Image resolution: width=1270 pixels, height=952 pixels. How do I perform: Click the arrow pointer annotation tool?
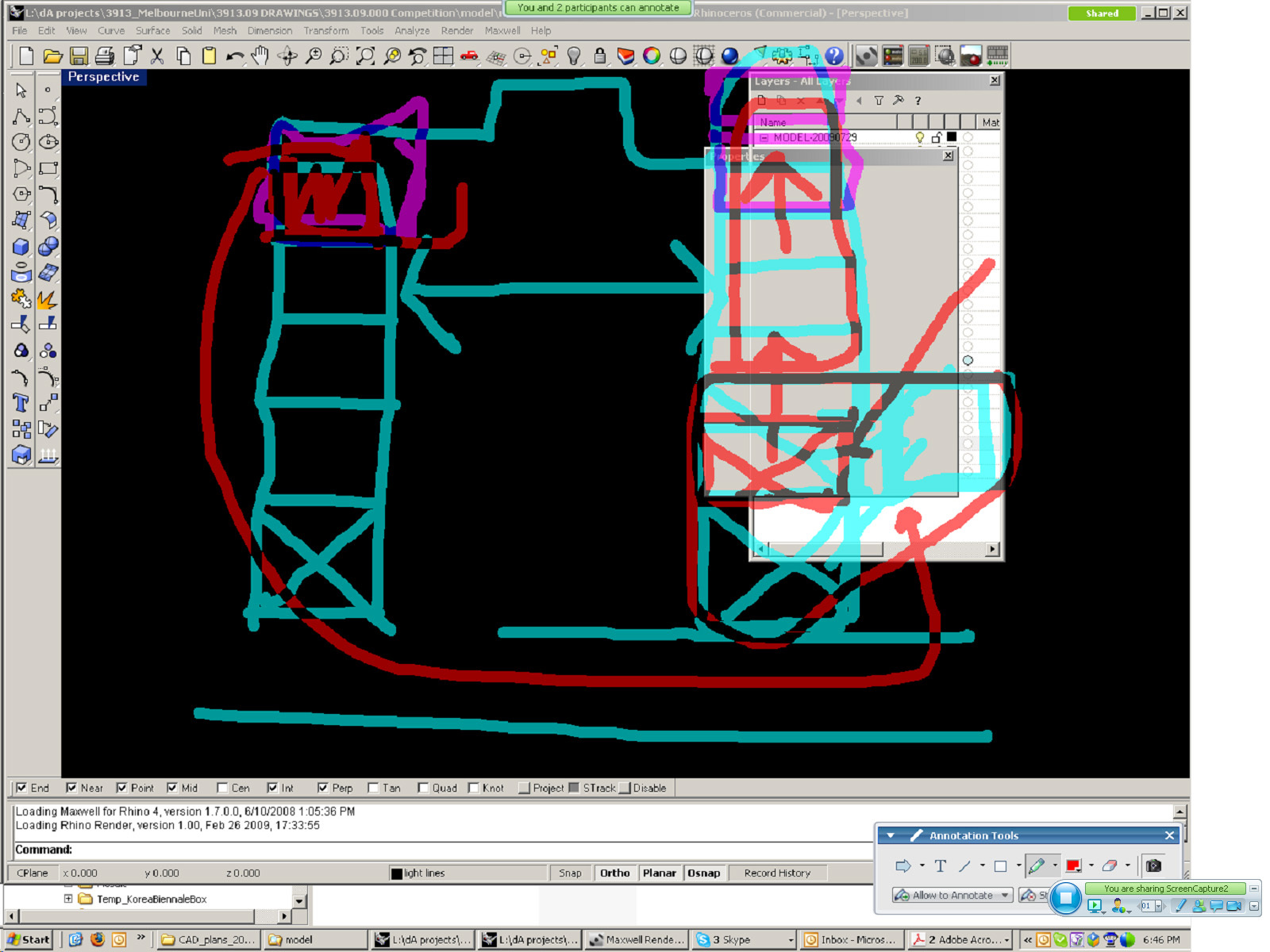pos(902,866)
